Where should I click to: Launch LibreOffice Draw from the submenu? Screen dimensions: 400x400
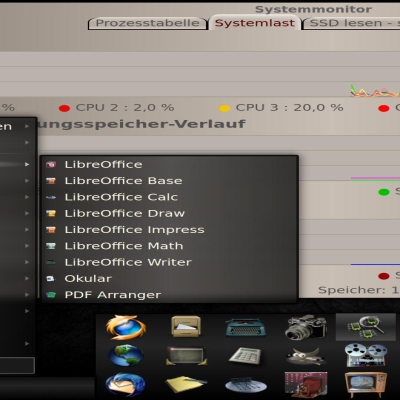click(169, 213)
